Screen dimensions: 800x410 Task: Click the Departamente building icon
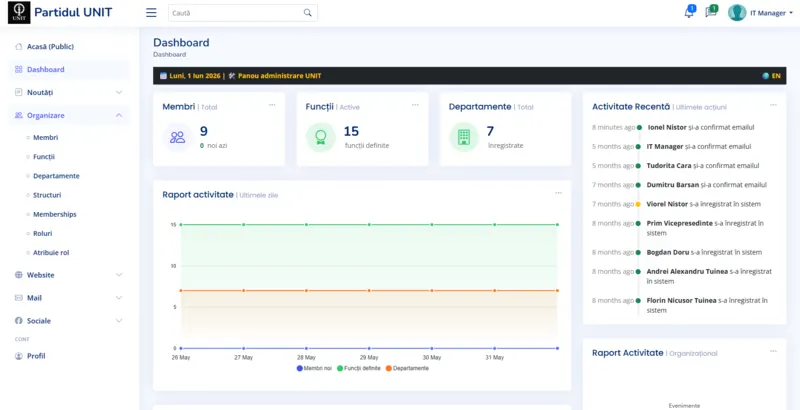pos(464,137)
